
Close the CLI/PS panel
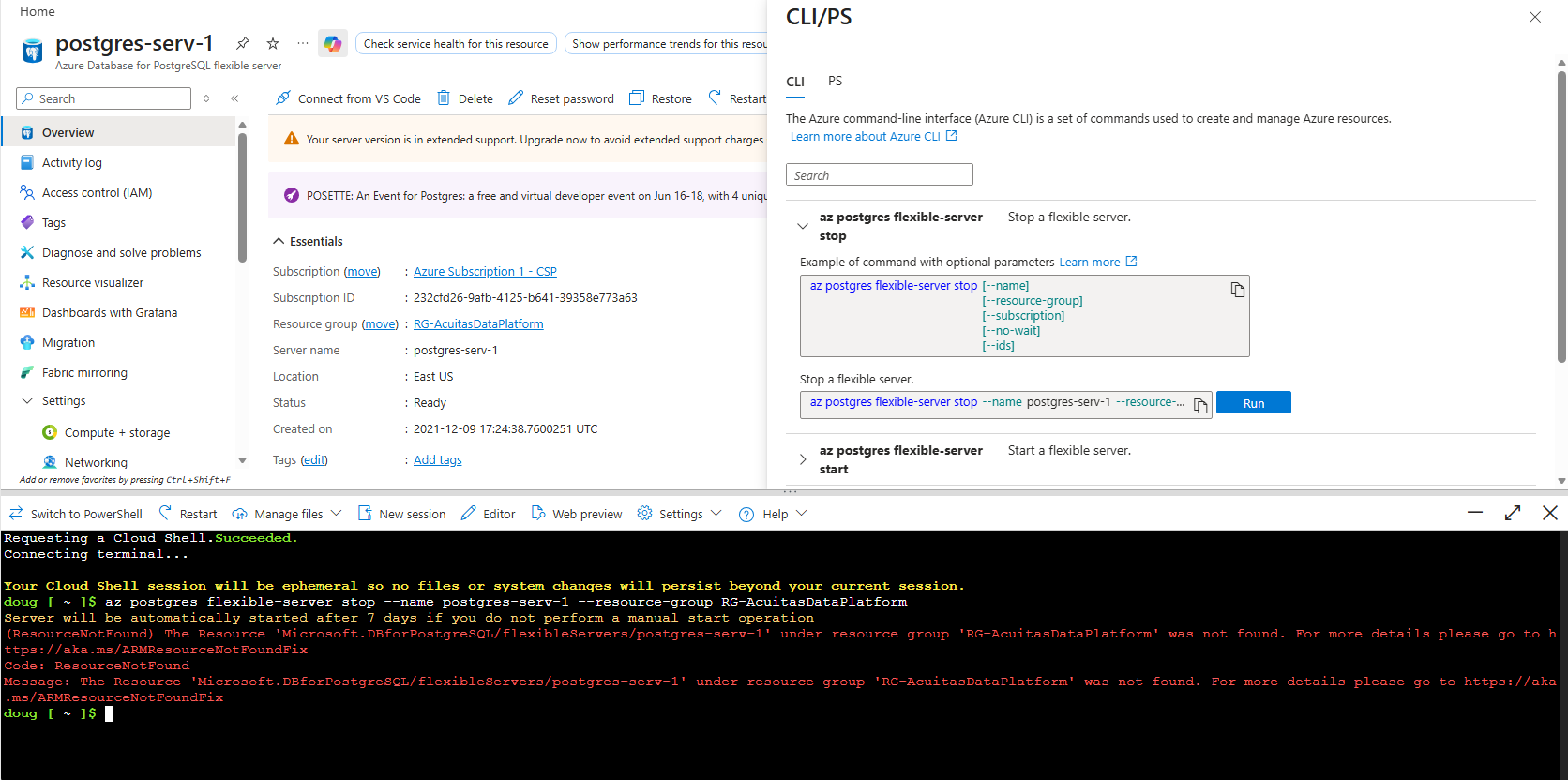coord(1535,17)
